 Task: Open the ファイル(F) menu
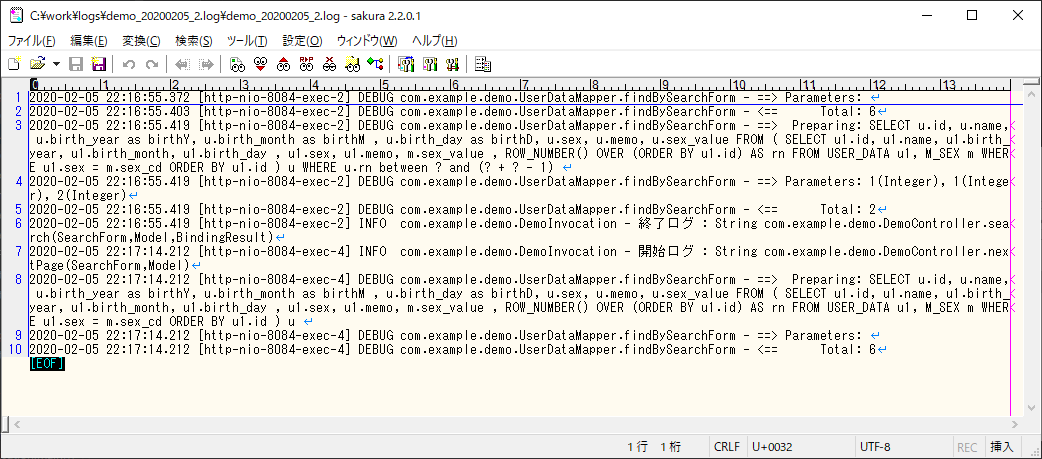pos(32,41)
